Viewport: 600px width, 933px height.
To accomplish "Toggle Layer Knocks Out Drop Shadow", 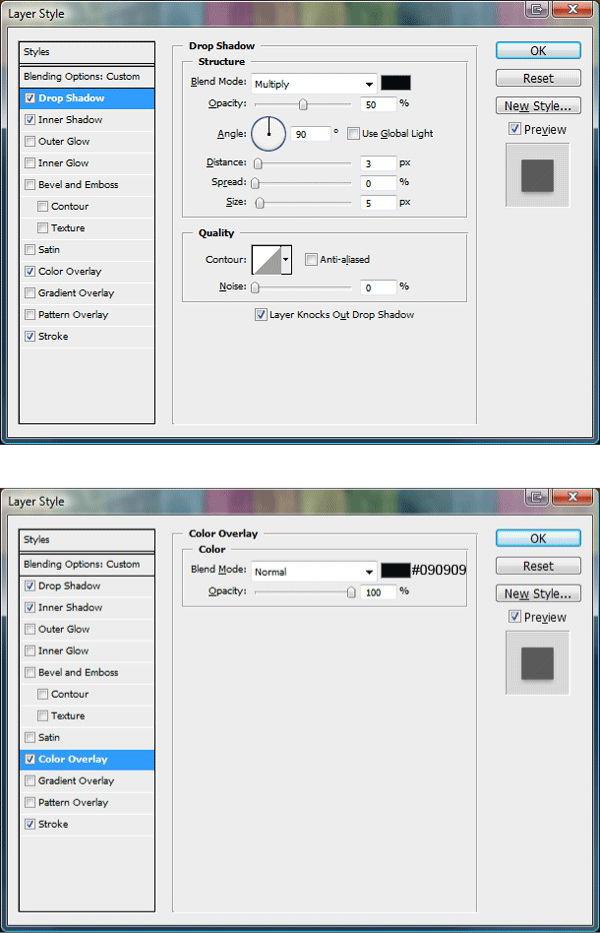I will tap(261, 315).
